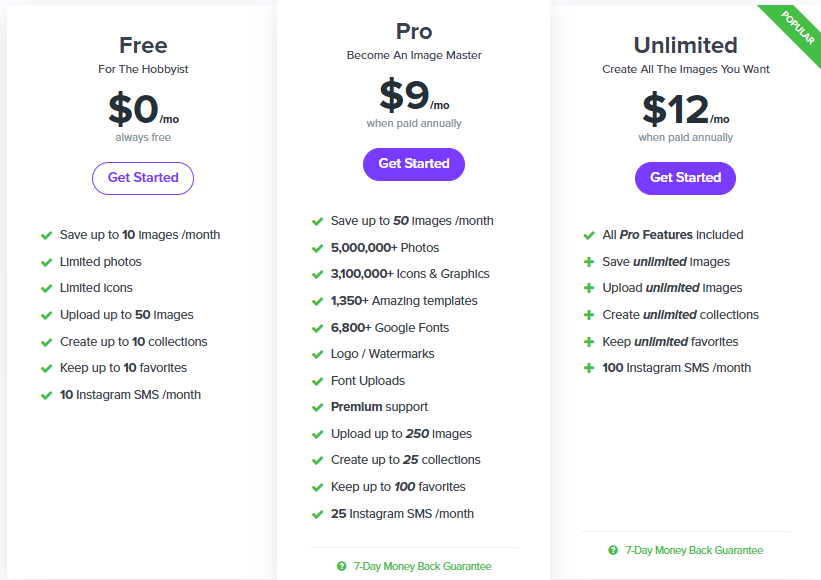Click the plus icon beside 100 Instagram SMS /month
The height and width of the screenshot is (580, 821).
589,368
